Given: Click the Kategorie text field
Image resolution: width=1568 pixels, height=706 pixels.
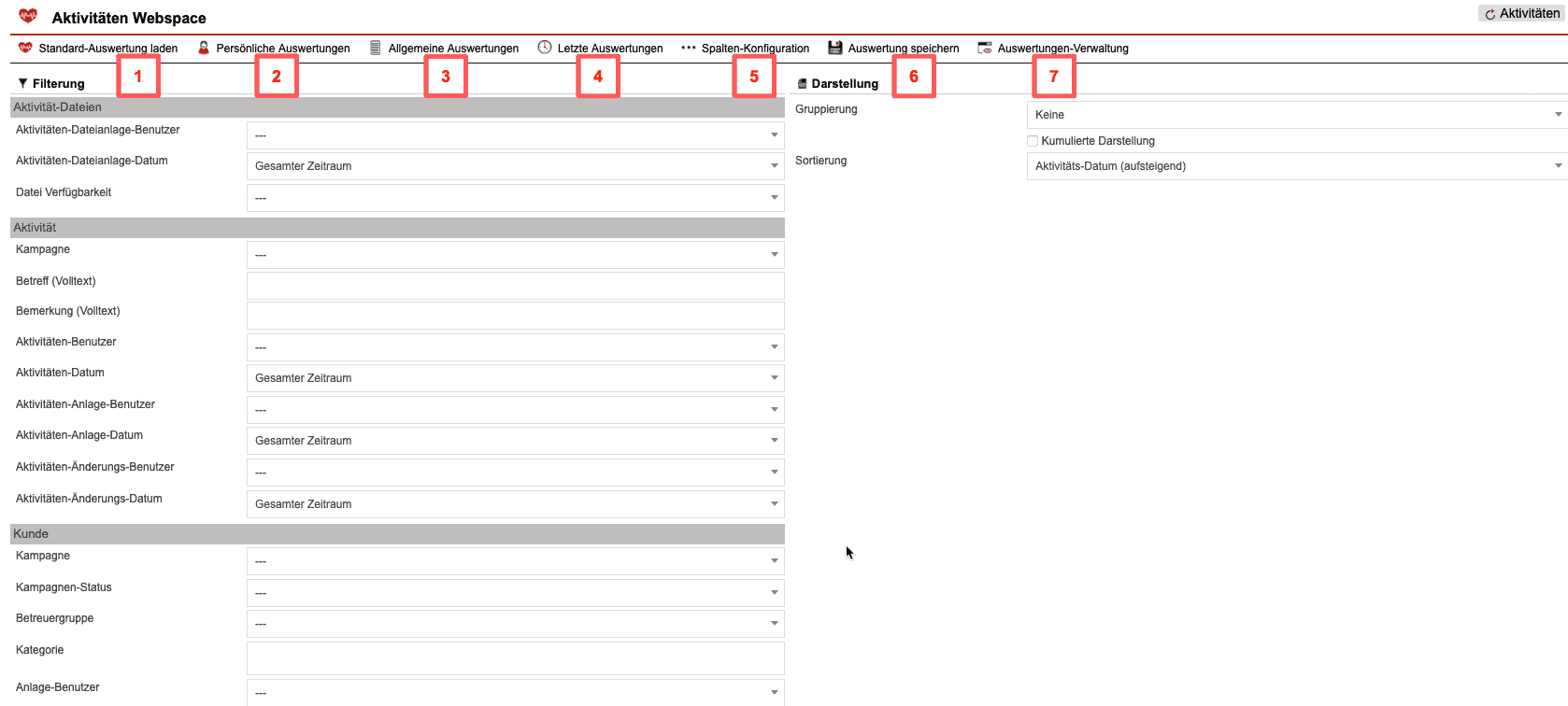Looking at the screenshot, I should (515, 658).
